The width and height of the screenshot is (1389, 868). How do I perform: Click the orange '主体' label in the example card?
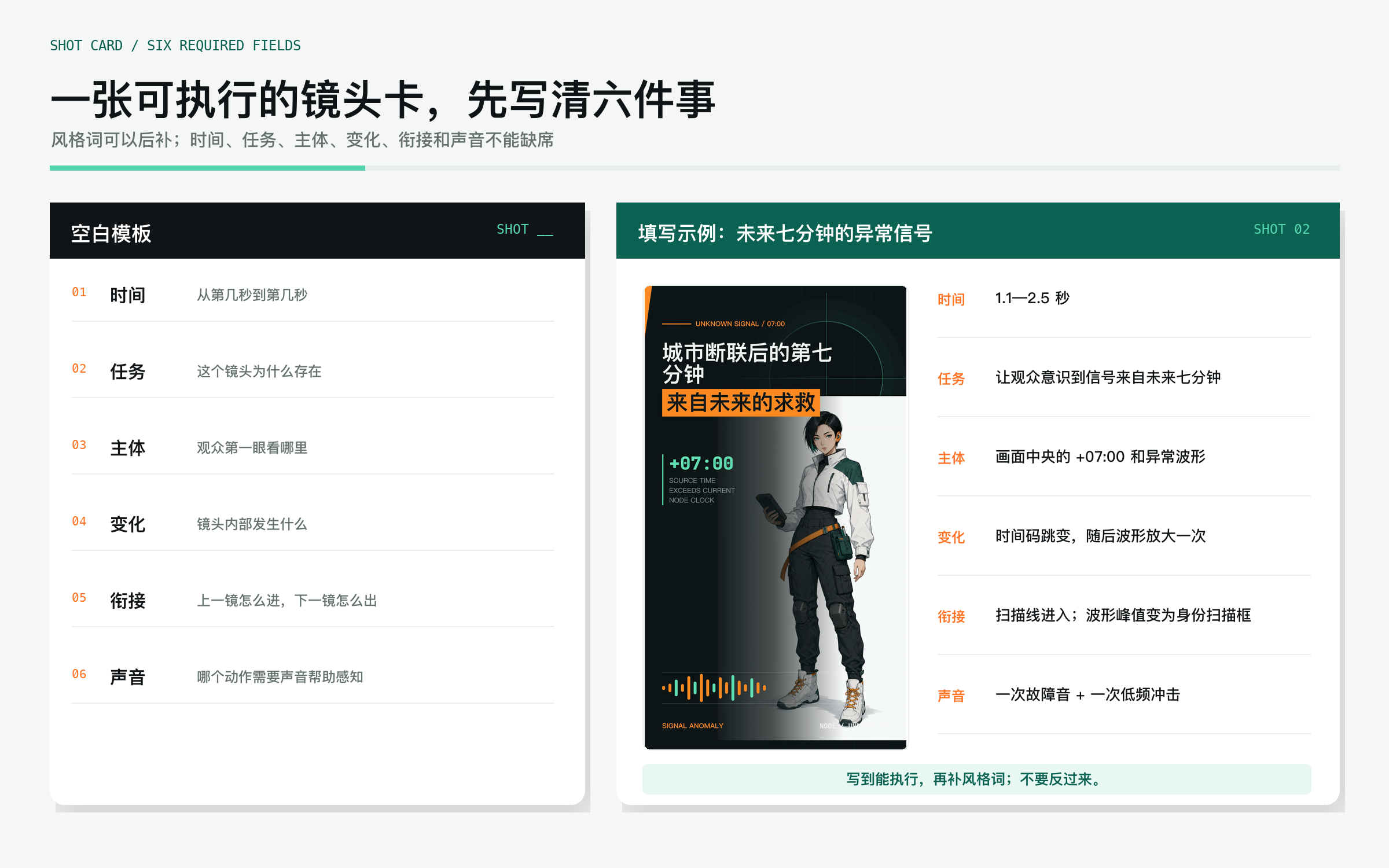pyautogui.click(x=951, y=458)
